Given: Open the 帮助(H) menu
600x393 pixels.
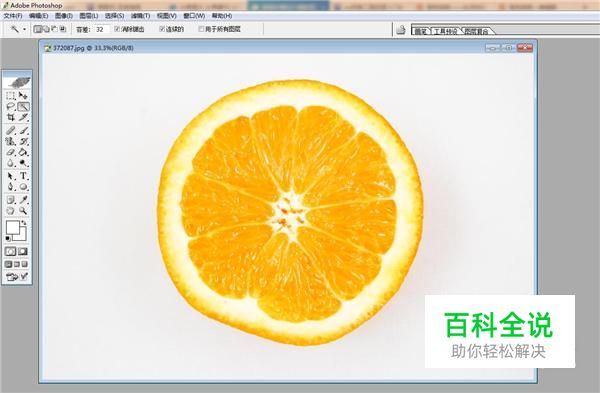Looking at the screenshot, I should click(x=222, y=16).
